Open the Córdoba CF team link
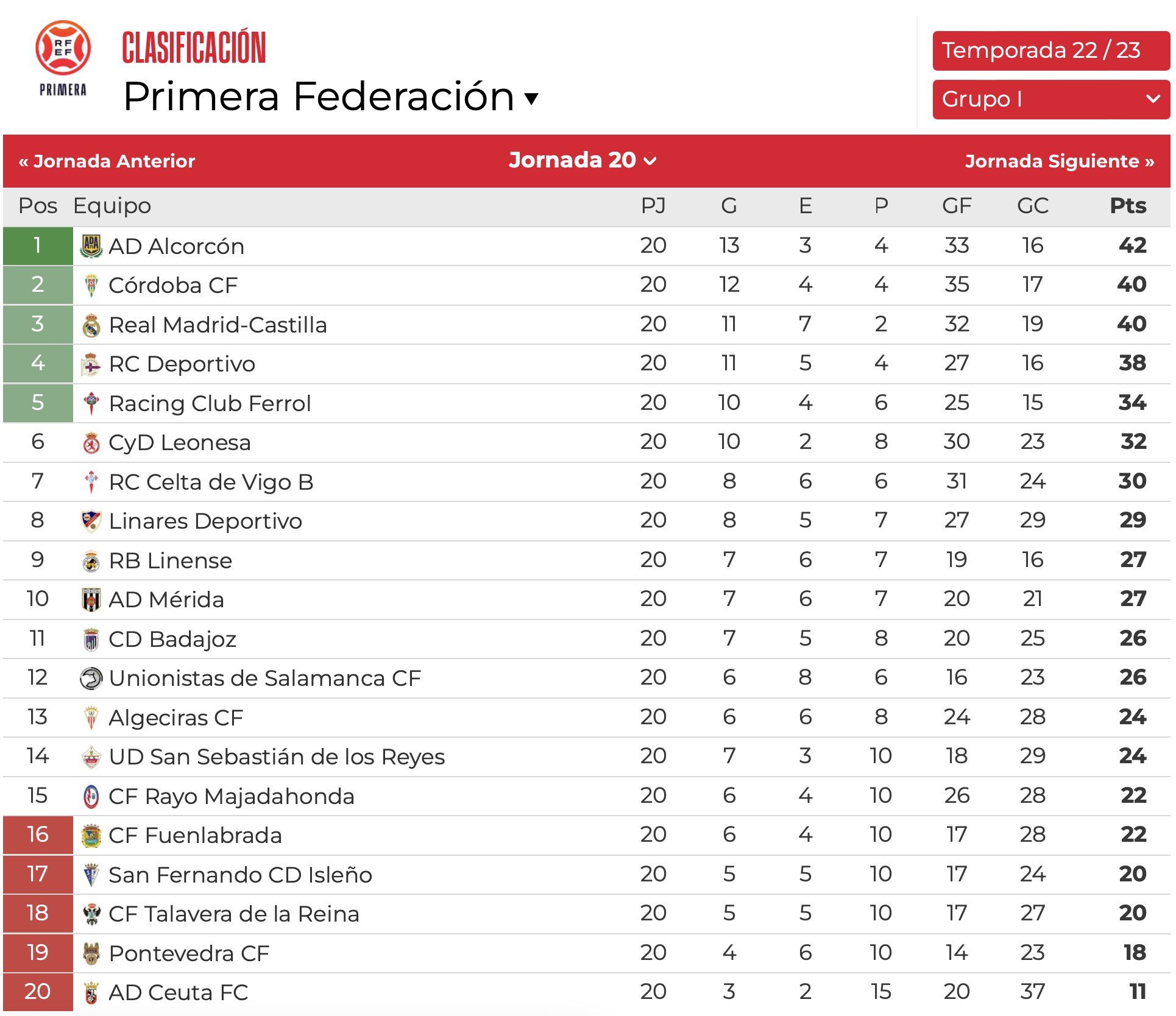 click(x=173, y=285)
